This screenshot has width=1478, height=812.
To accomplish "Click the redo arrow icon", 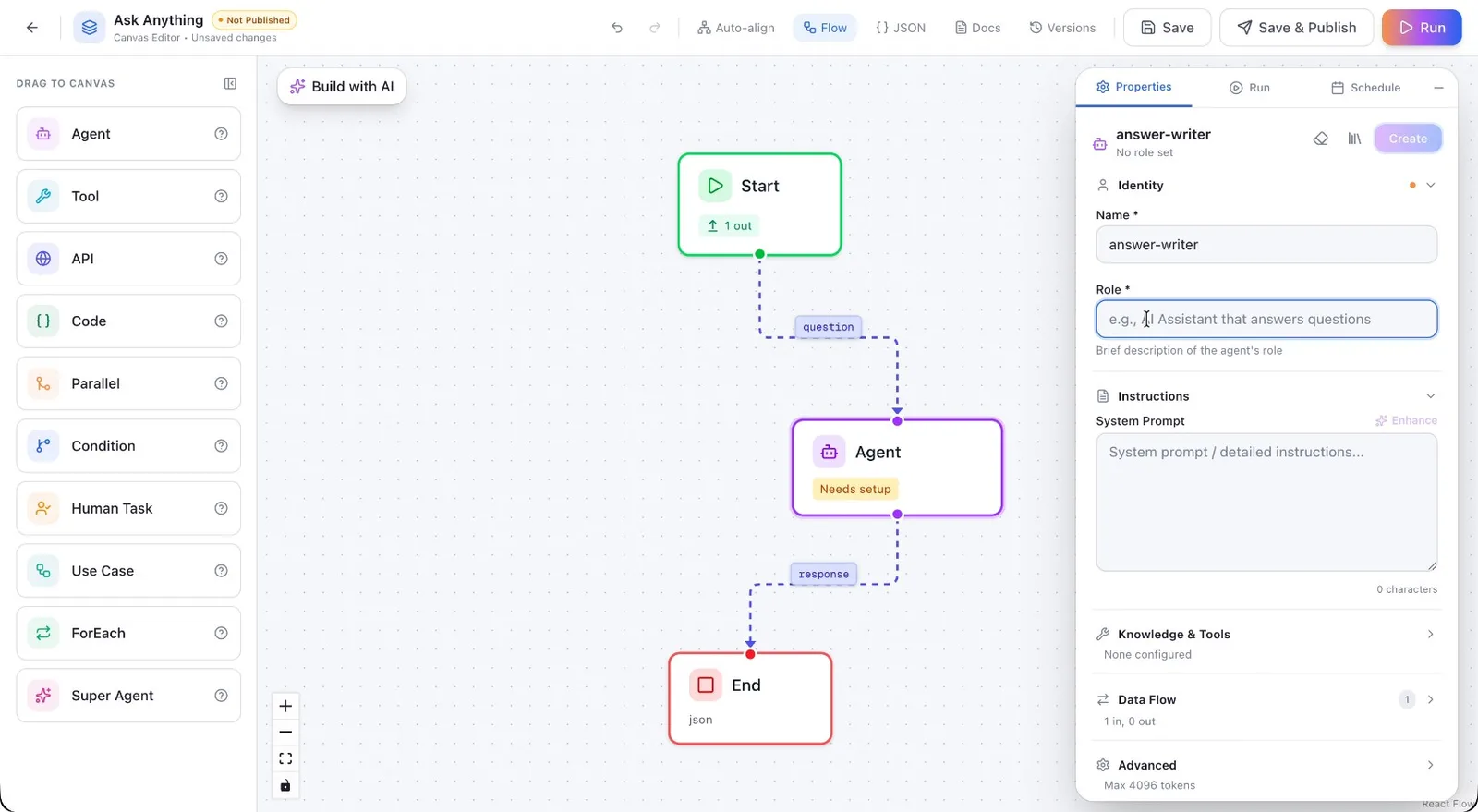I will tap(655, 28).
